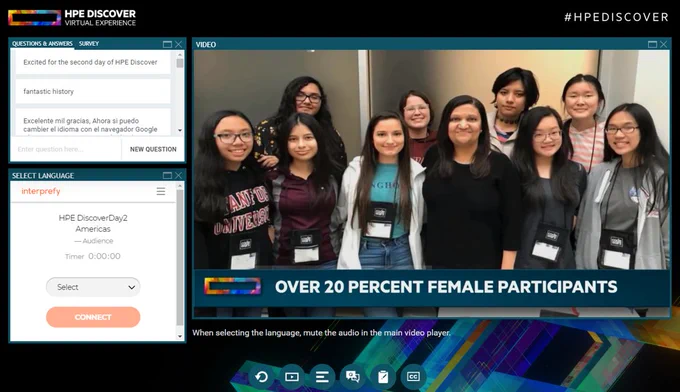Maximize the Questions & Answers panel
This screenshot has height=392, width=680.
tap(167, 44)
